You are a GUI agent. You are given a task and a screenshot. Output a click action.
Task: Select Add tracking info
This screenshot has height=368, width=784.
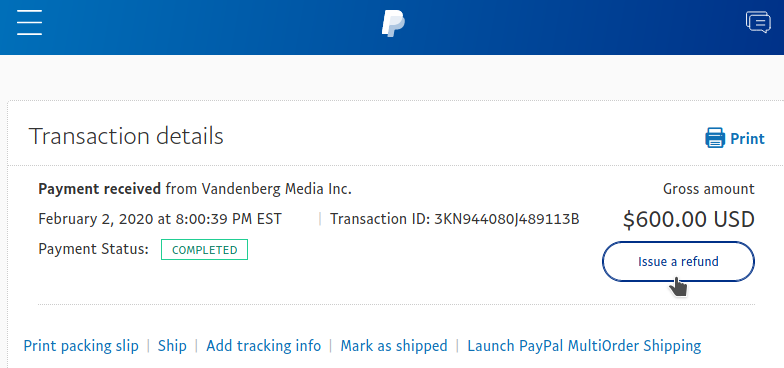[264, 346]
